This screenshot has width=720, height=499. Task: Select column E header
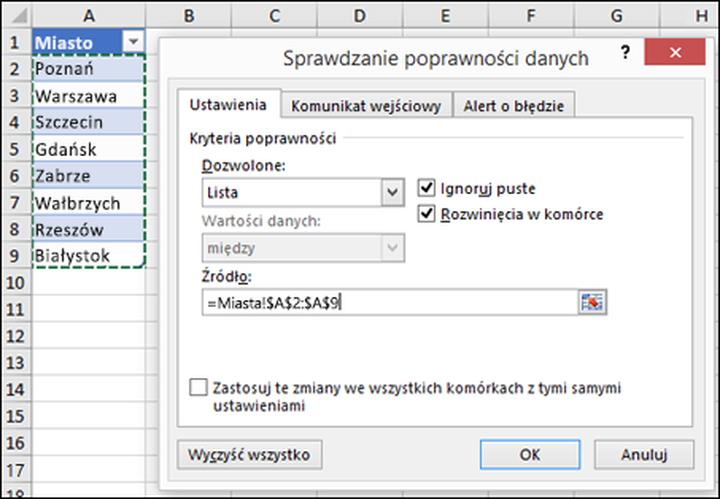point(445,16)
